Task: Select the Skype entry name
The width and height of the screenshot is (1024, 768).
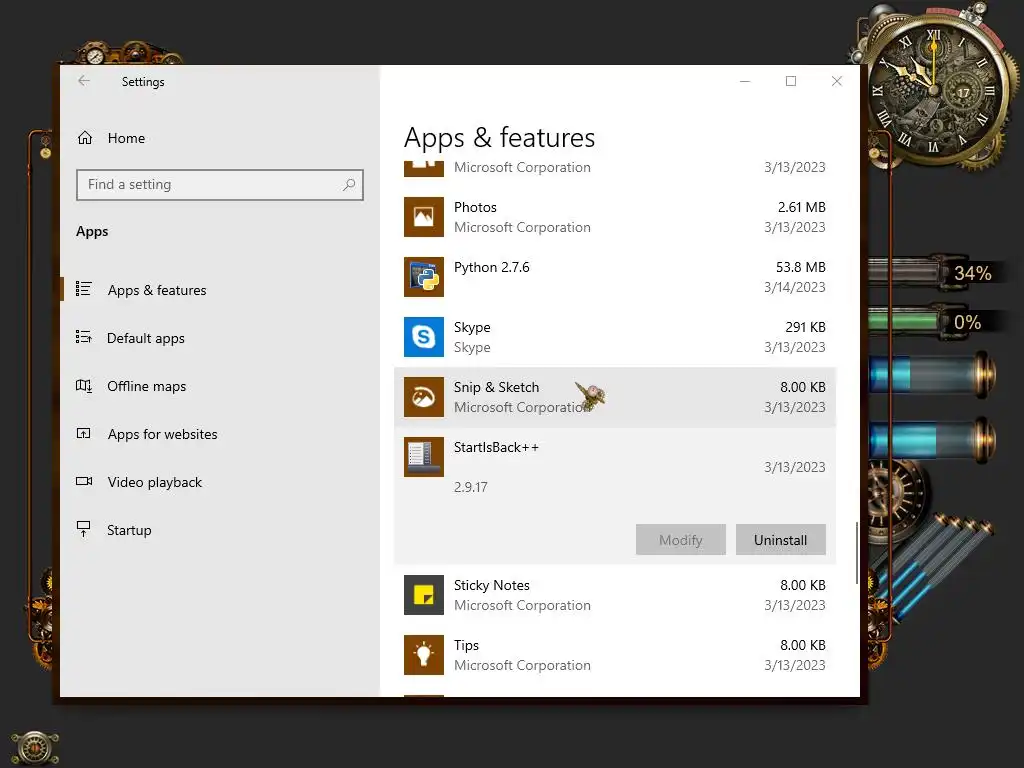Action: click(472, 327)
